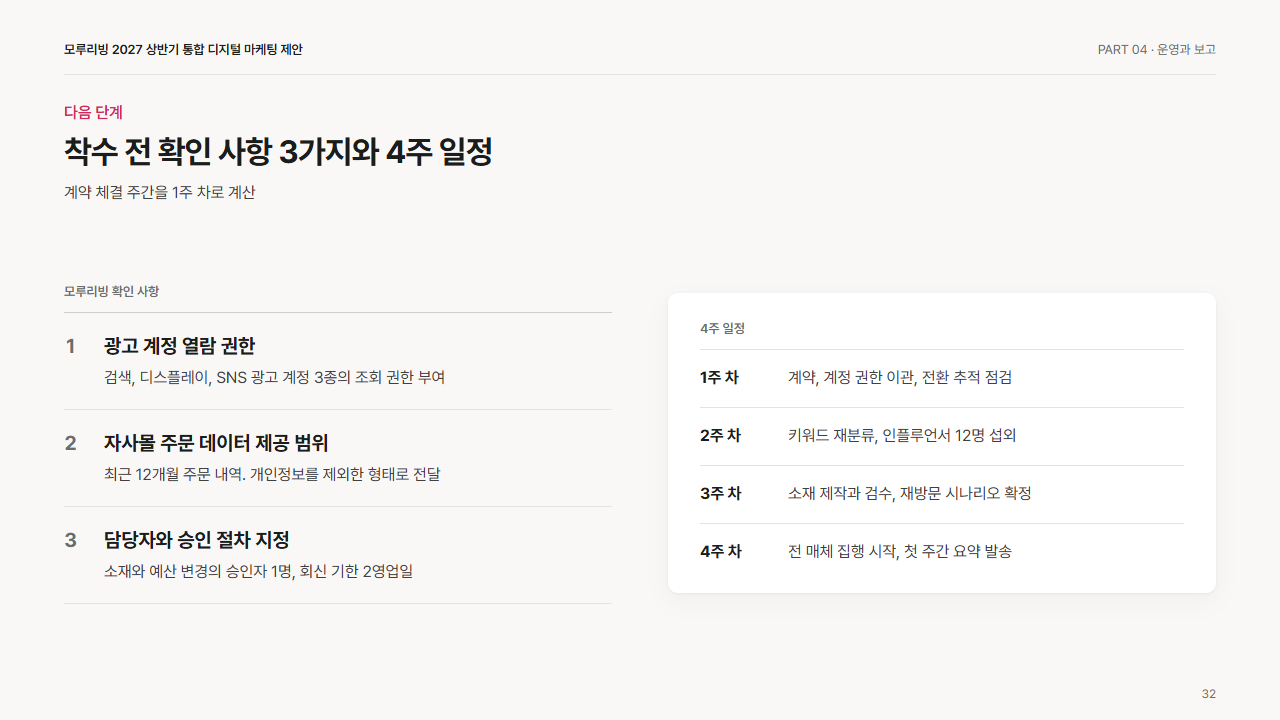1280x720 pixels.
Task: Select the text '계약, 계정 권한 이관, 전환 추적 점검'
Action: tap(900, 378)
